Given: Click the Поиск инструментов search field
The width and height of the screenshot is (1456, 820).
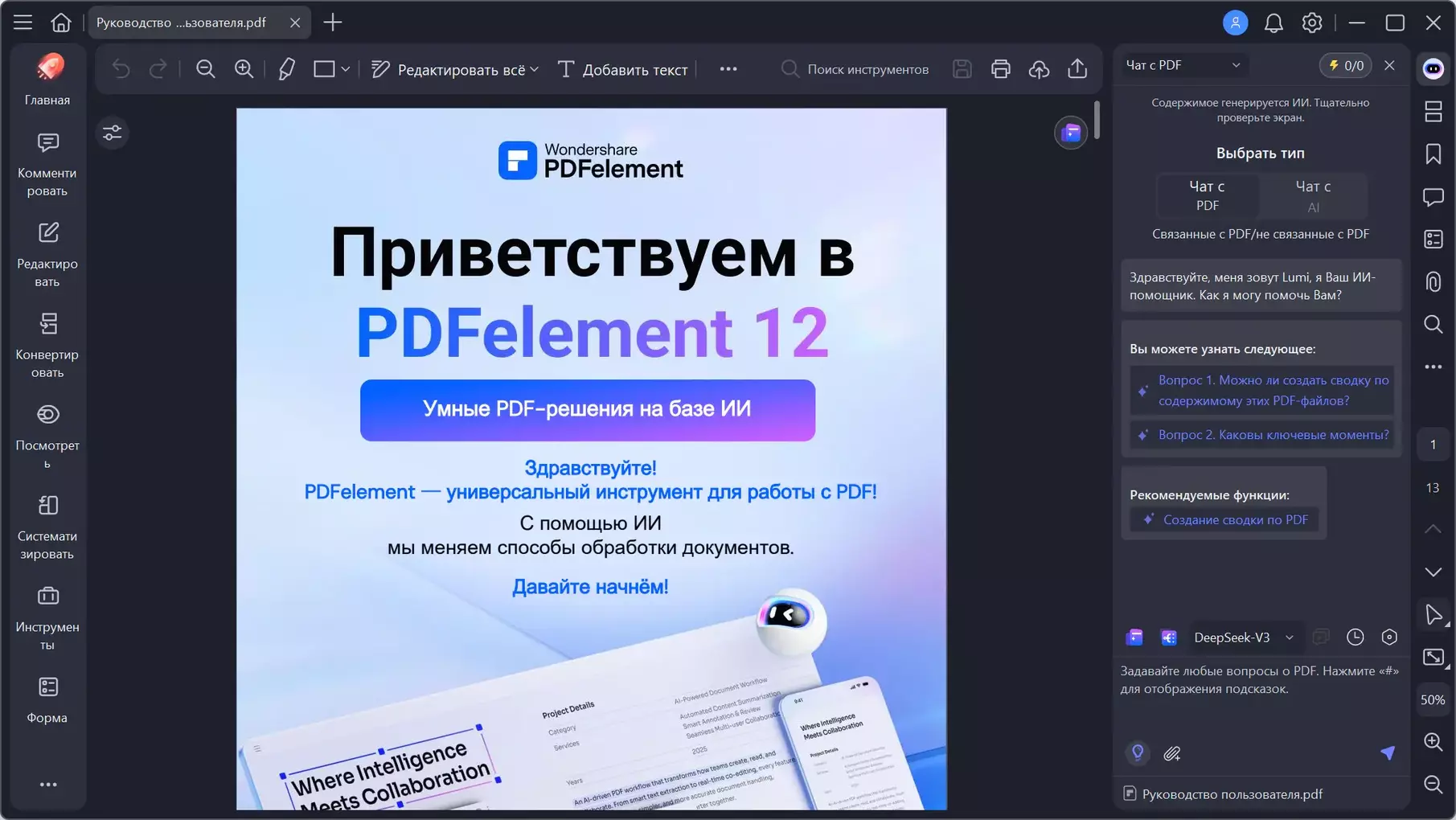Looking at the screenshot, I should (x=867, y=70).
